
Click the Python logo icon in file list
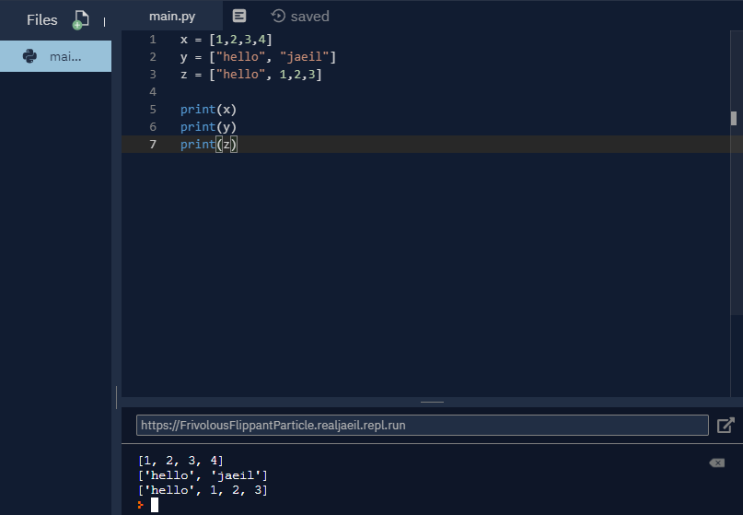click(x=30, y=56)
